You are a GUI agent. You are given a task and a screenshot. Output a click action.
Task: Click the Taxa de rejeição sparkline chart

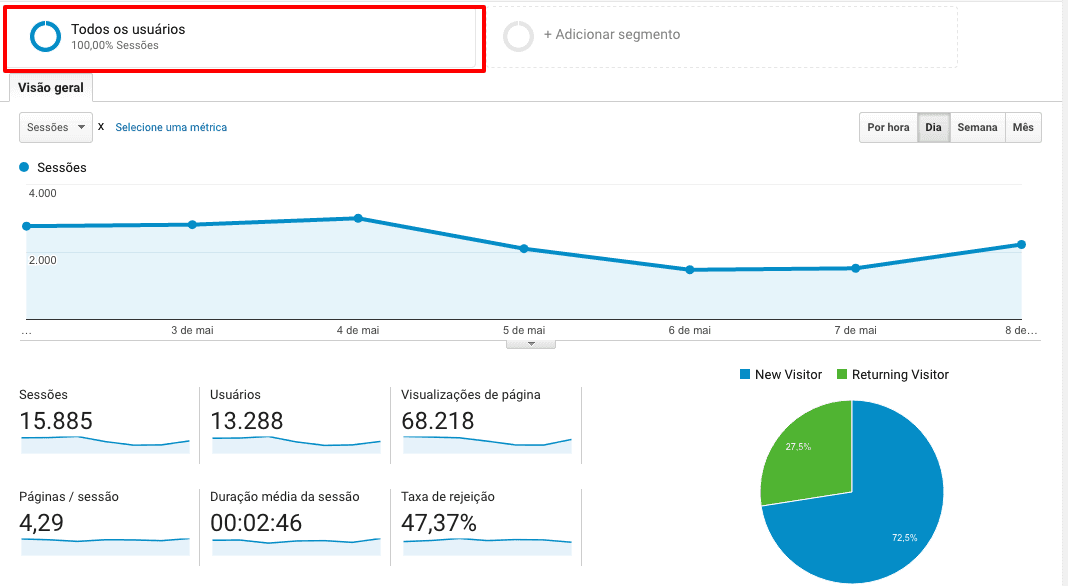point(486,545)
